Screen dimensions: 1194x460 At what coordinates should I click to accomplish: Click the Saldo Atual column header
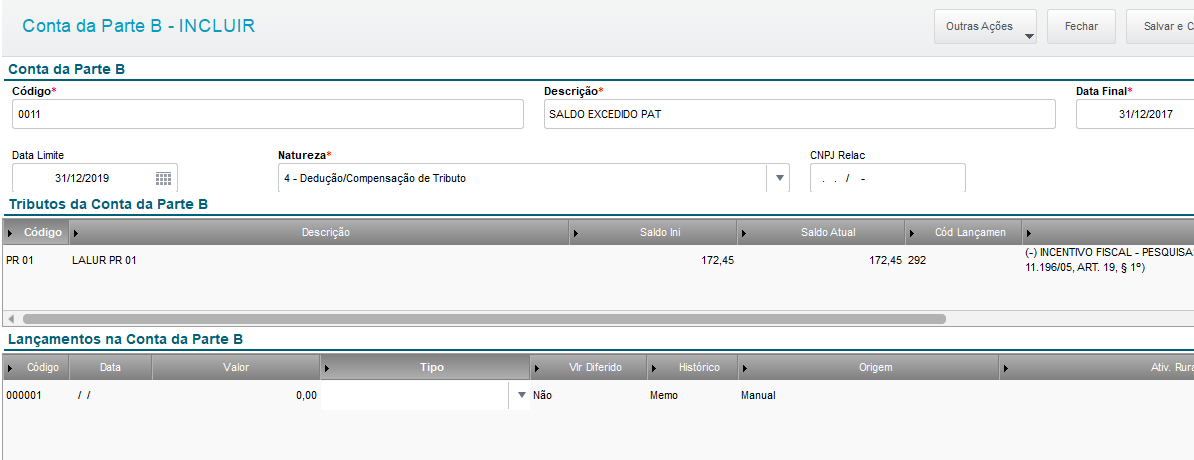coord(821,232)
